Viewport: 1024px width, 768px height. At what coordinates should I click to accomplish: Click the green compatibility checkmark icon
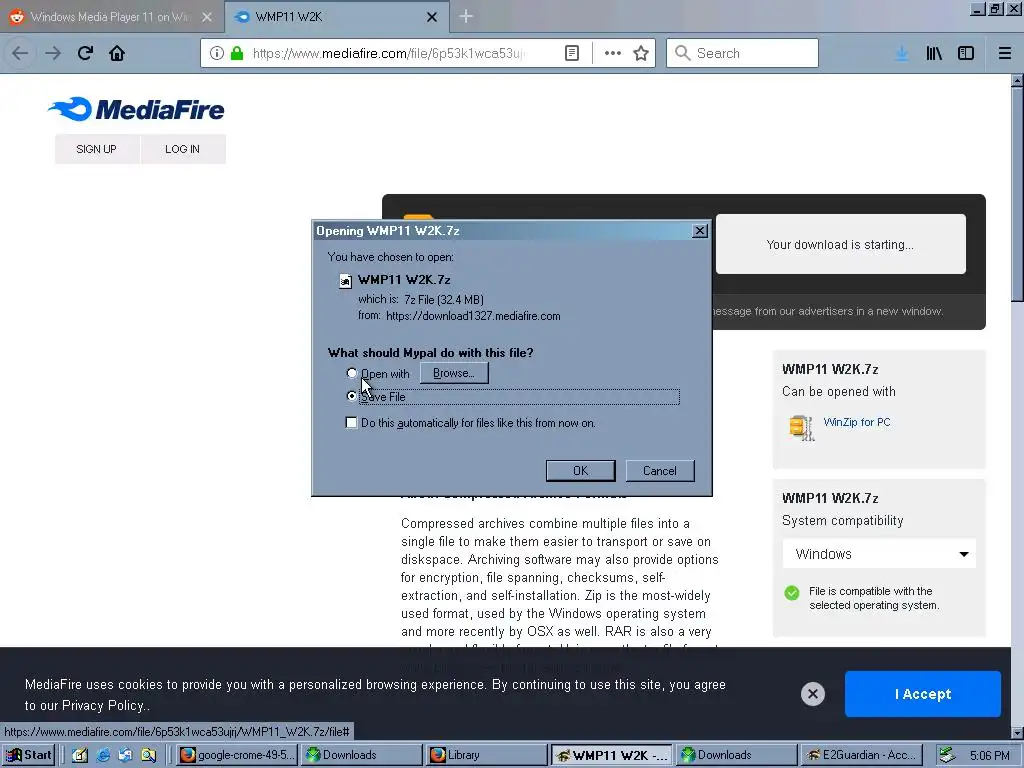click(x=792, y=593)
